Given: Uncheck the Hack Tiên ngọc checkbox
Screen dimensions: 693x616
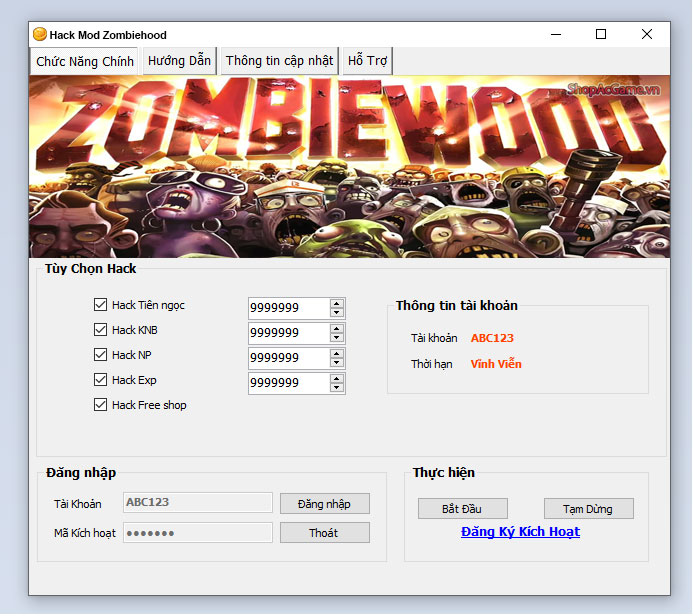Looking at the screenshot, I should tap(100, 305).
